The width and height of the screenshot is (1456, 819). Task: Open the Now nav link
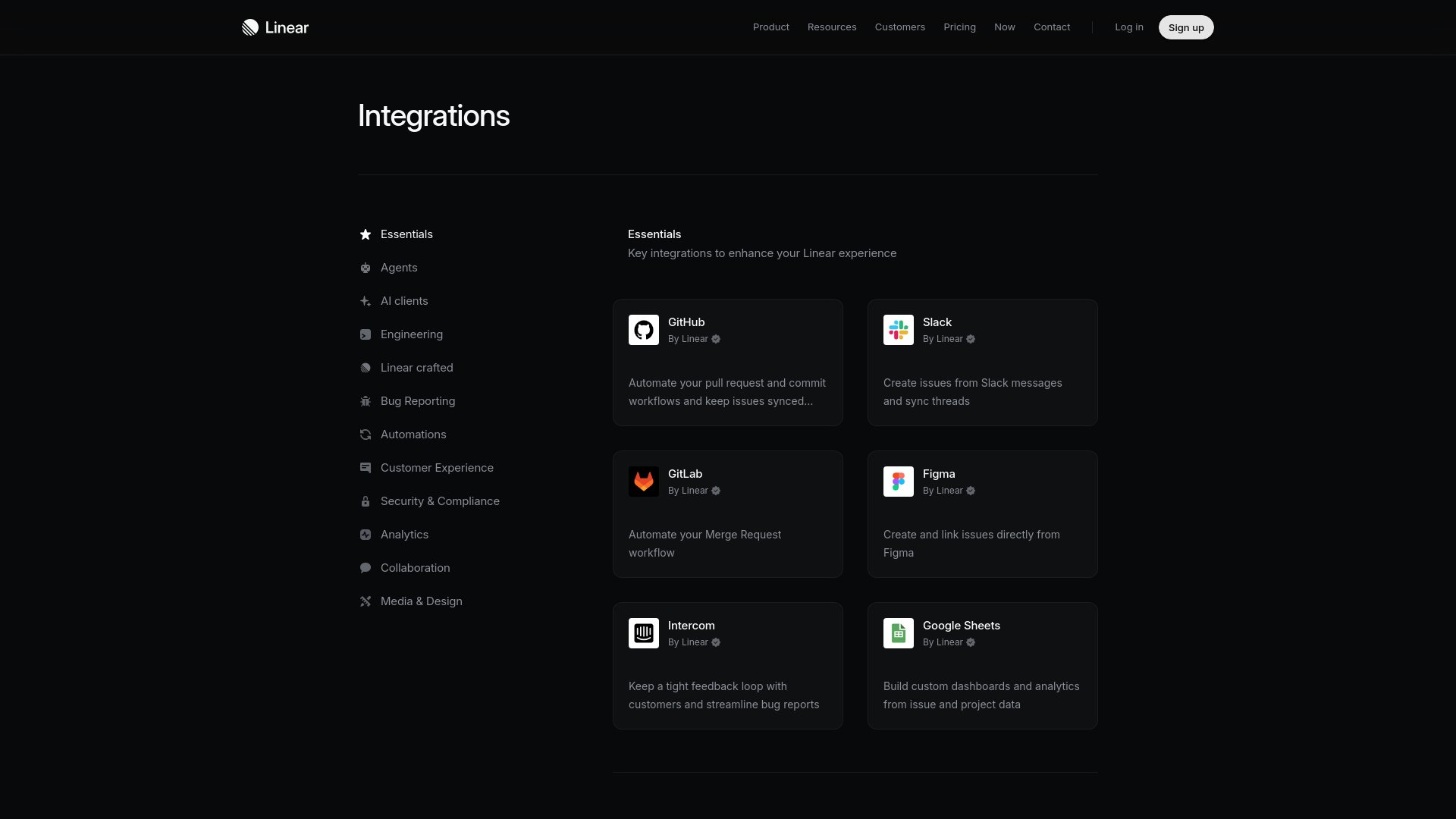(1005, 27)
